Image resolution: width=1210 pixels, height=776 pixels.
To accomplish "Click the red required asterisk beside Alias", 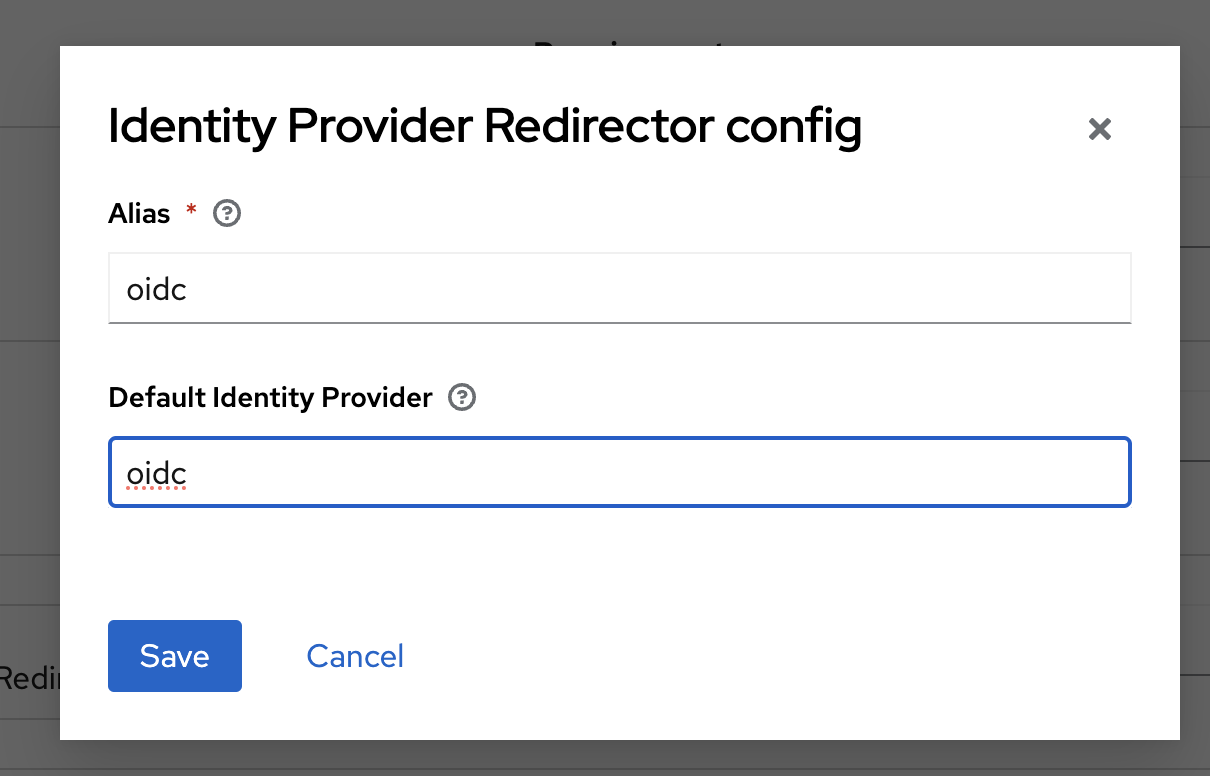I will coord(192,211).
